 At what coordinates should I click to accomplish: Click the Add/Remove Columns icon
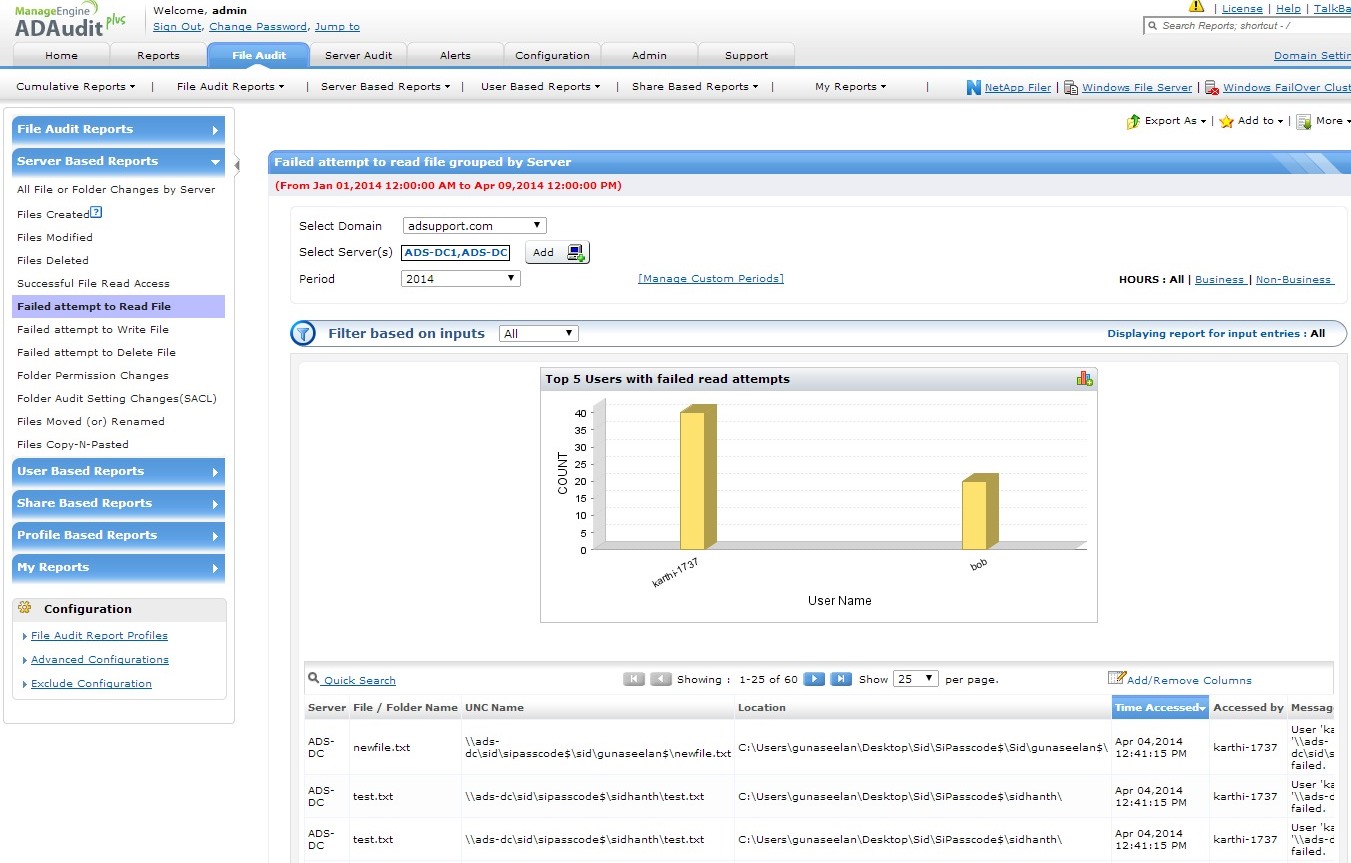(1117, 678)
